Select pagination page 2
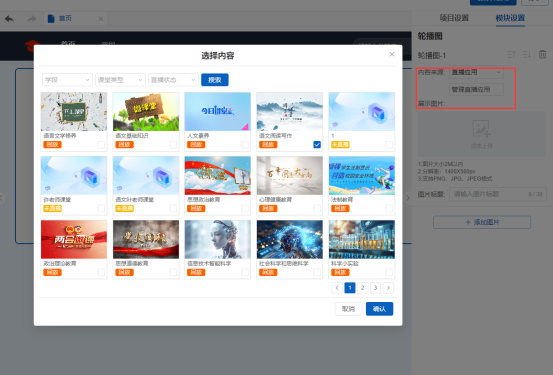 point(363,288)
